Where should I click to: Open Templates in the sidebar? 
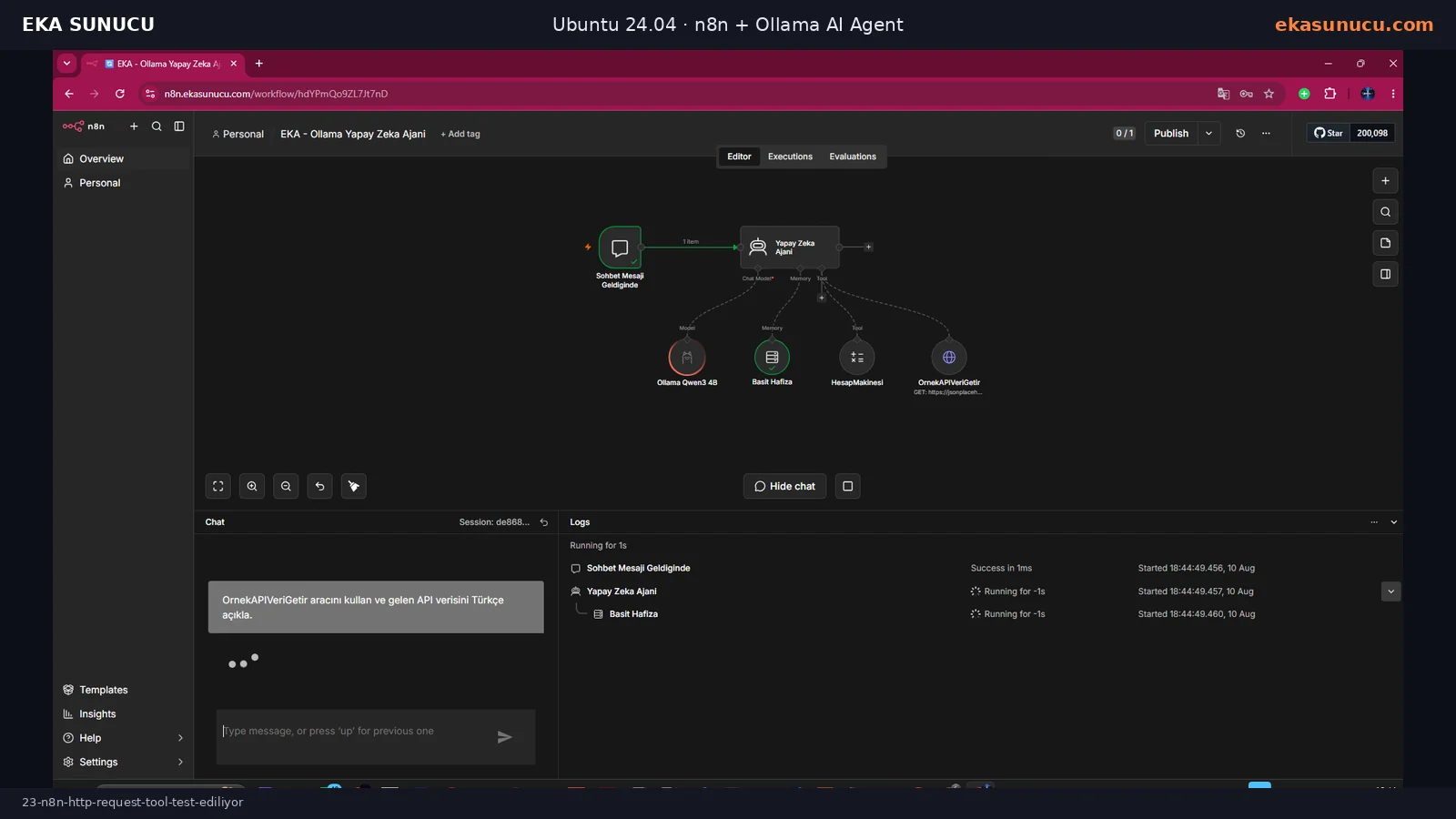point(123,690)
